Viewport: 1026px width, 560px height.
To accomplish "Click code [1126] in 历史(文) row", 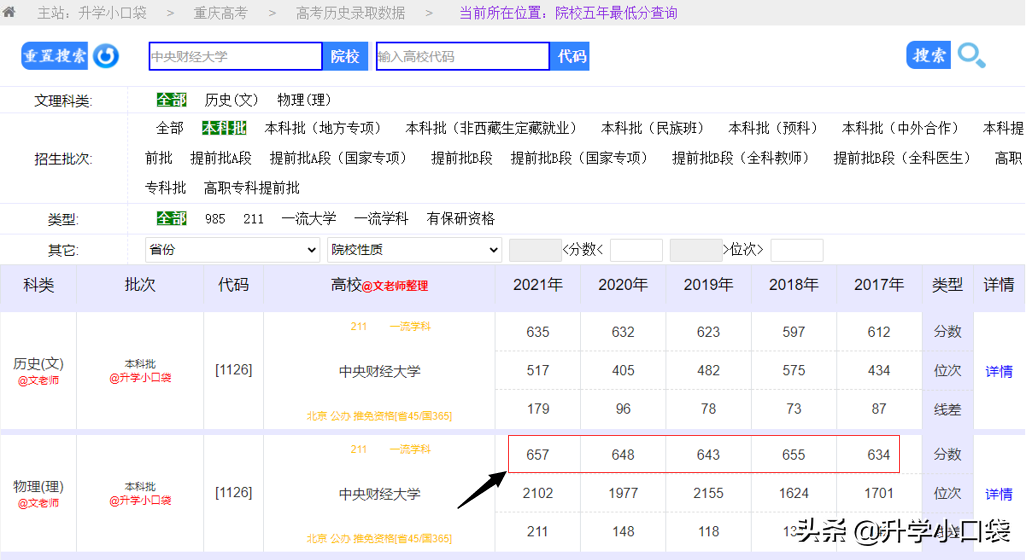I will tap(234, 370).
